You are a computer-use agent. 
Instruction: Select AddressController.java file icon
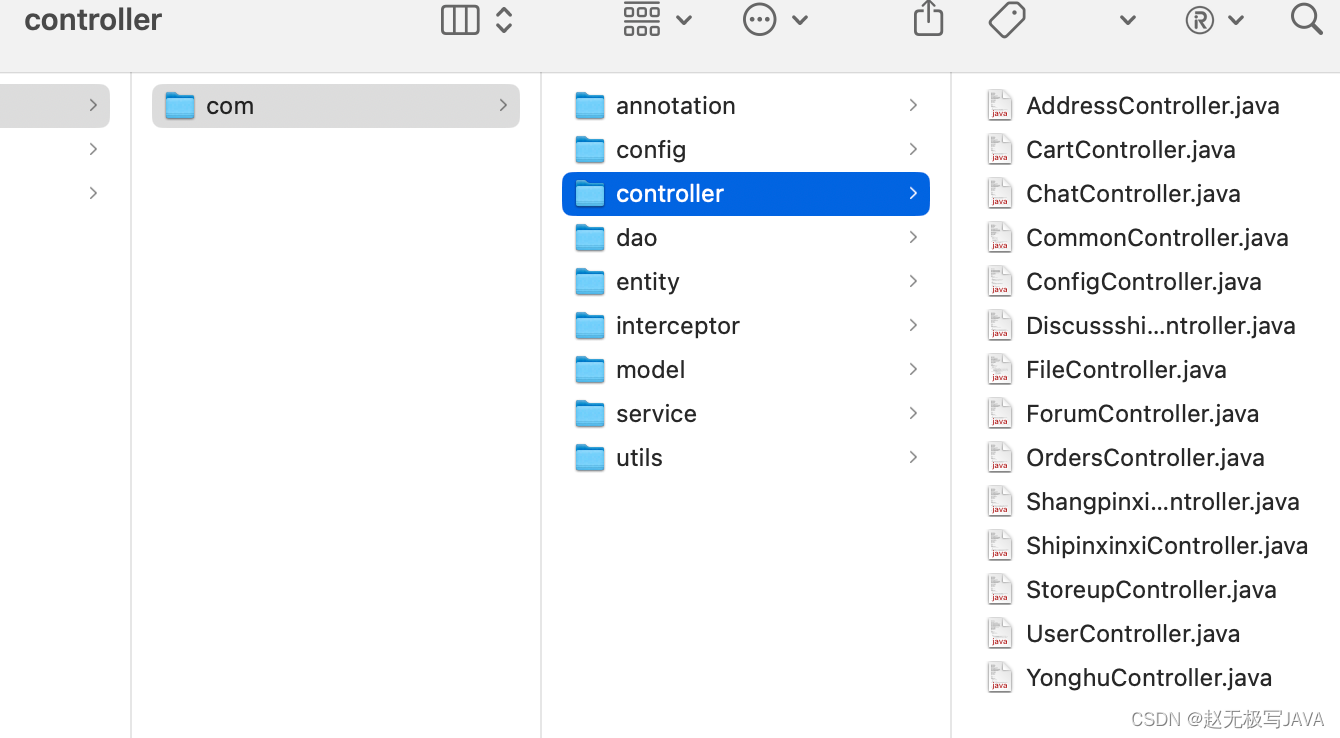pos(1000,105)
